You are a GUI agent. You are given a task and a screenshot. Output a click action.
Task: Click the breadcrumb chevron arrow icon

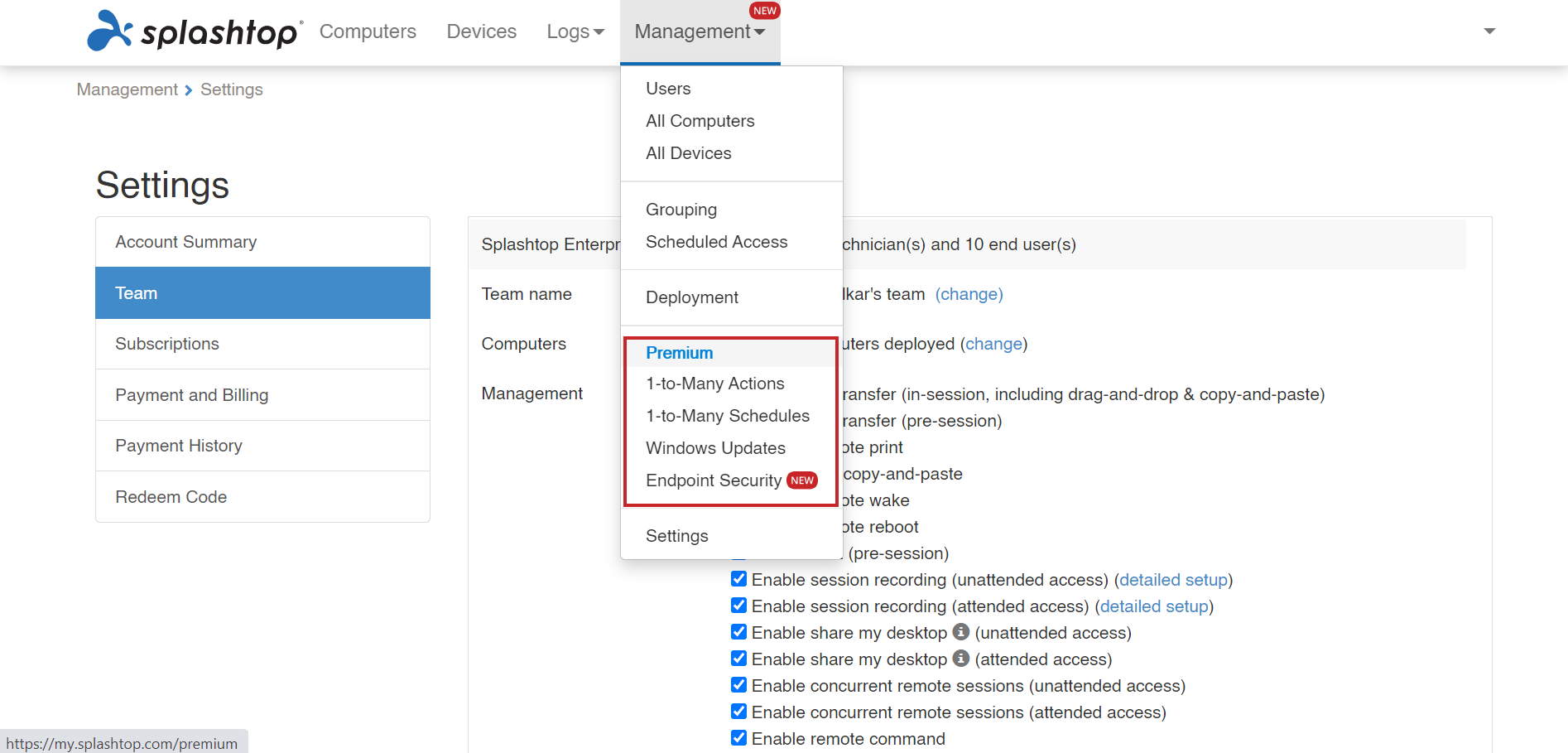click(189, 90)
